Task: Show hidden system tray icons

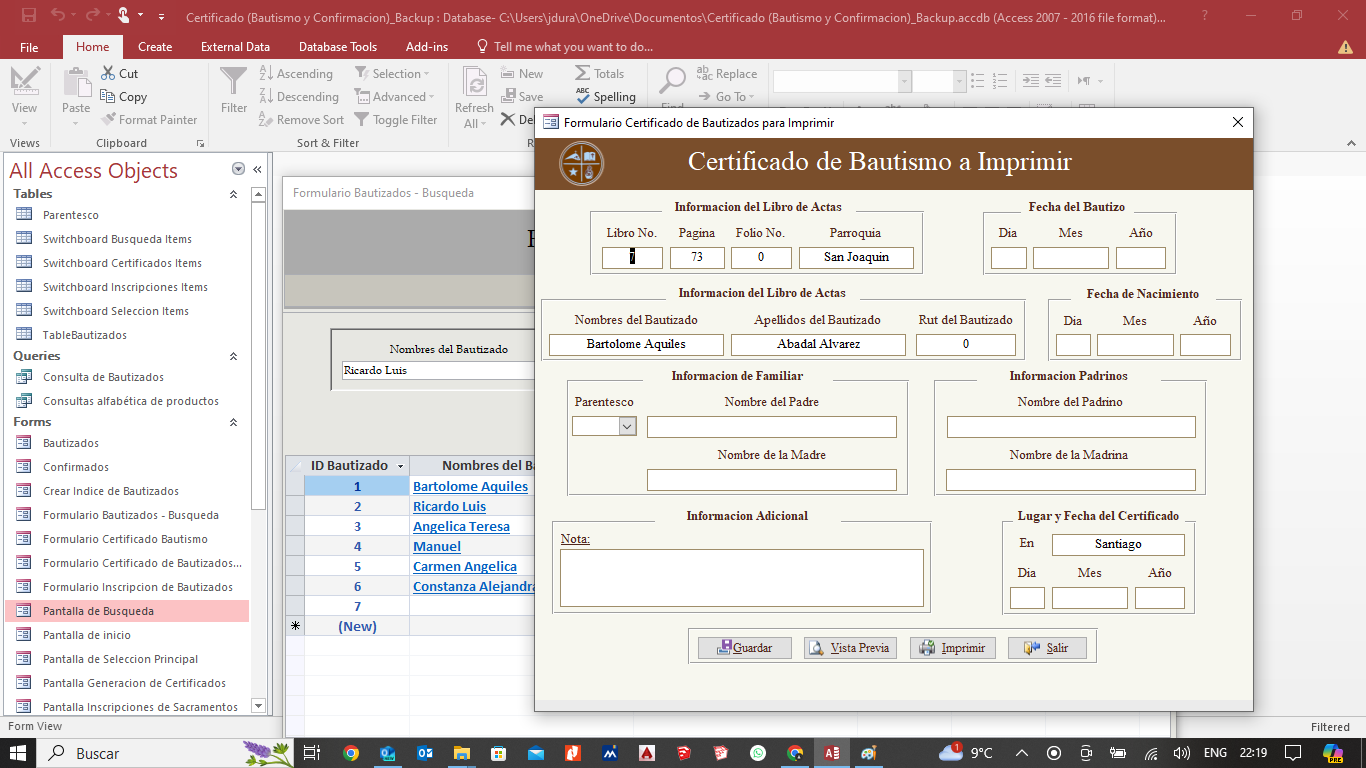Action: click(x=1022, y=753)
